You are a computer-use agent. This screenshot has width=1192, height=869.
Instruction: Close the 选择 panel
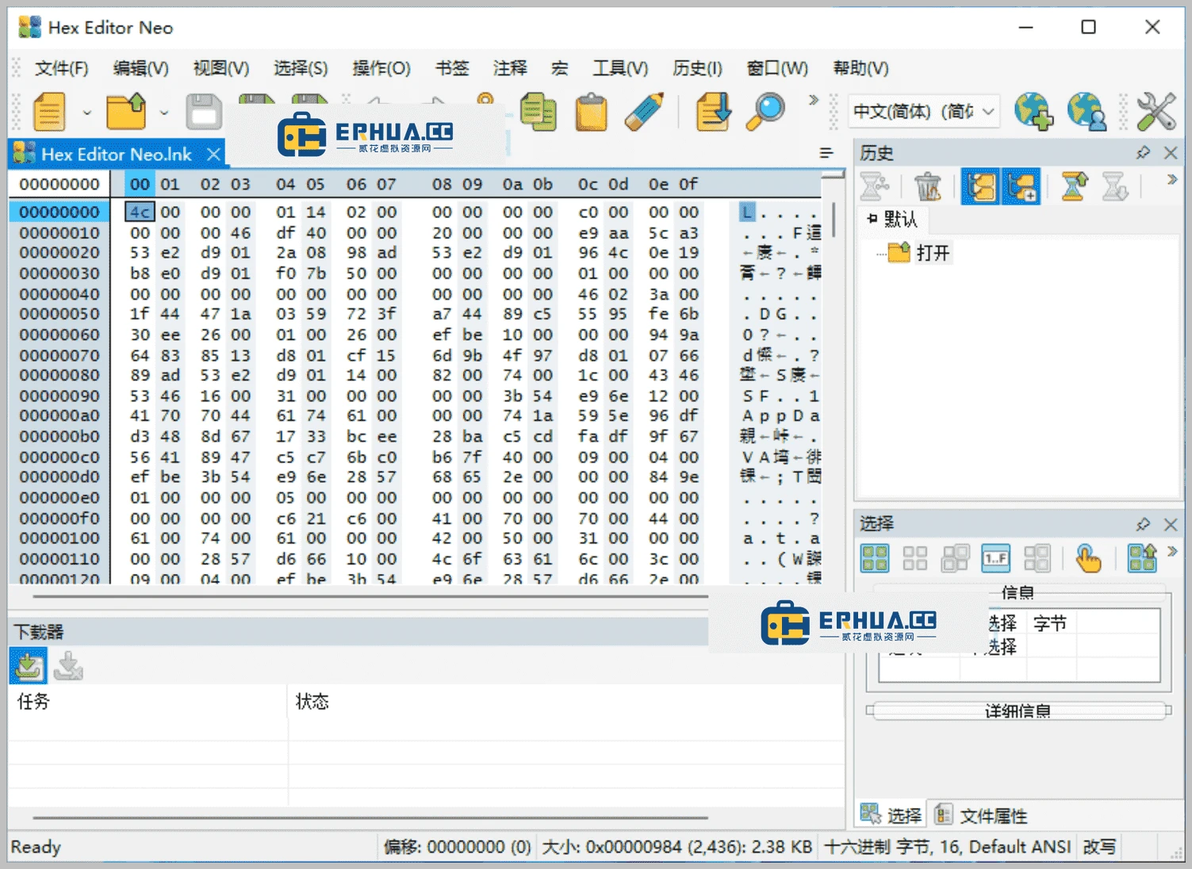click(x=1171, y=524)
